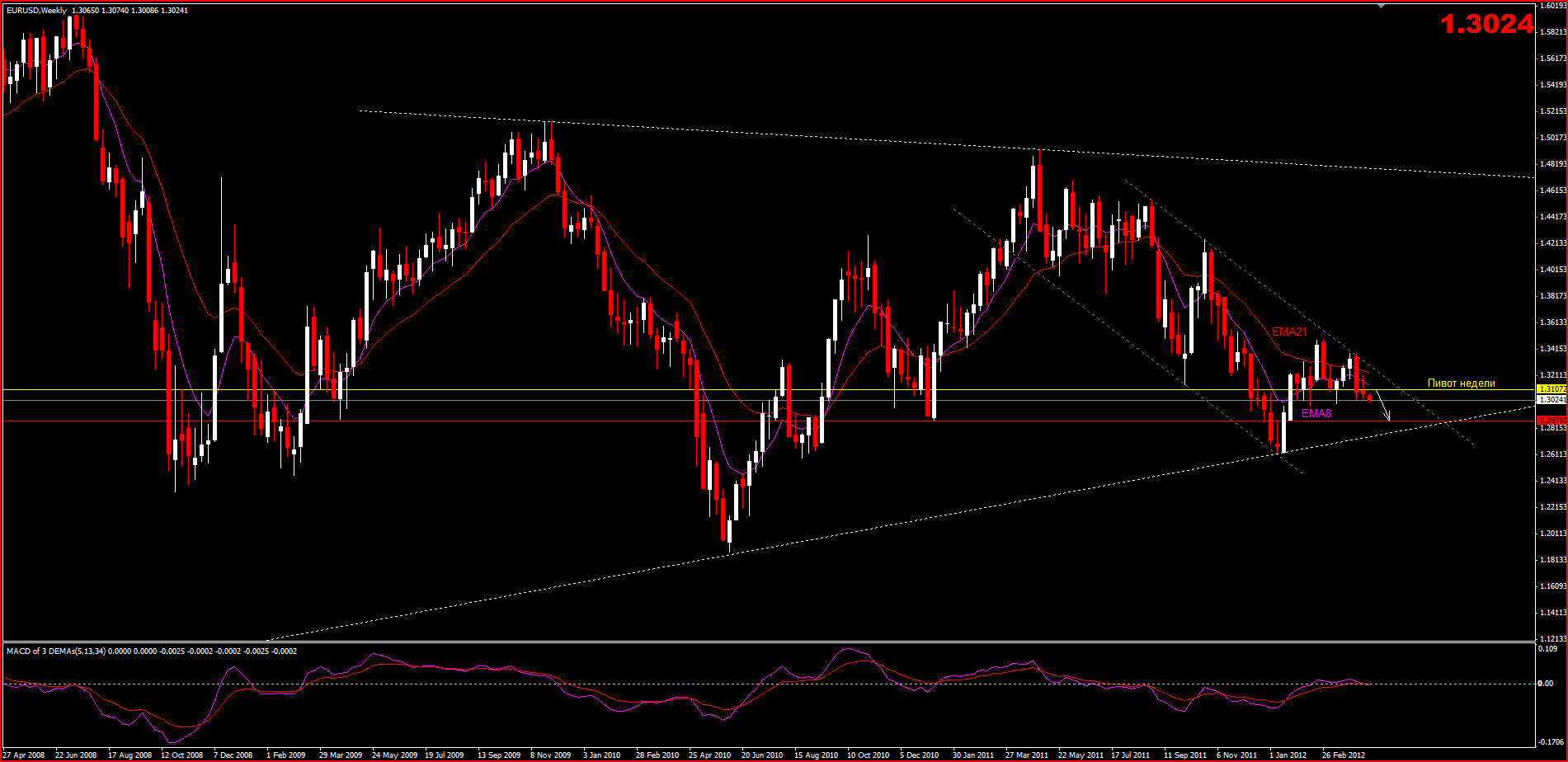The image size is (1568, 762).
Task: Click the '7 Dec 2008' date label
Action: (x=233, y=755)
